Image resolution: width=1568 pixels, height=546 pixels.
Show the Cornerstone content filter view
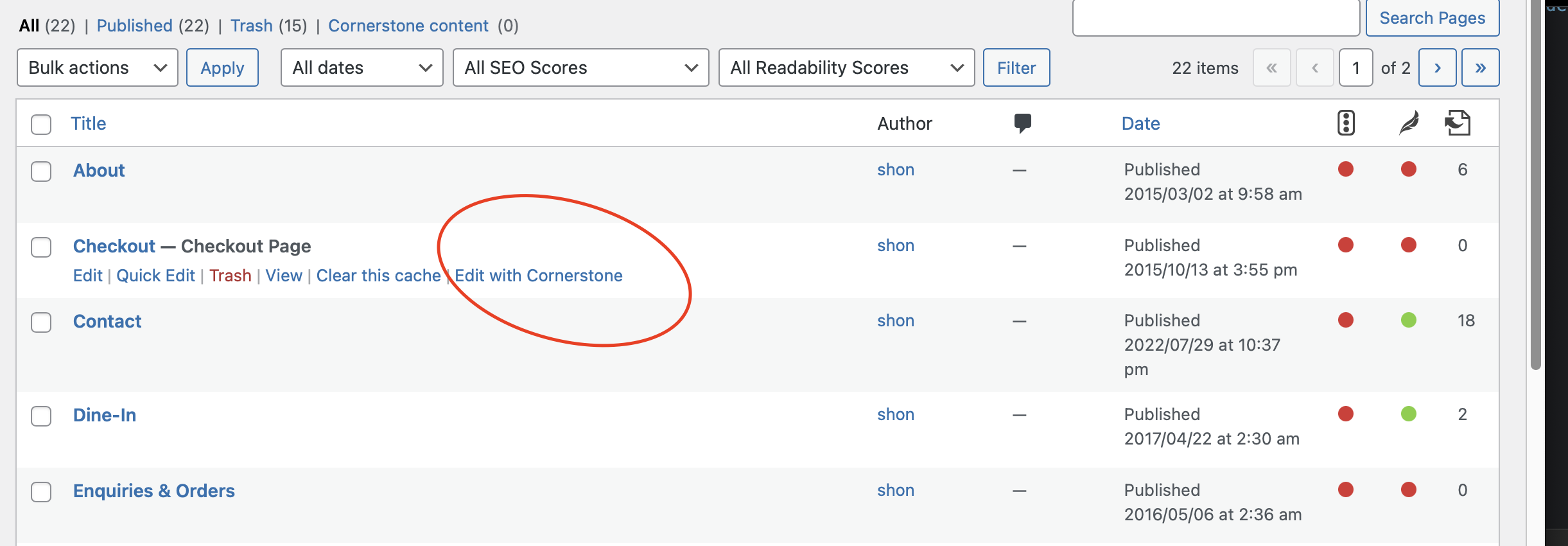click(x=408, y=26)
